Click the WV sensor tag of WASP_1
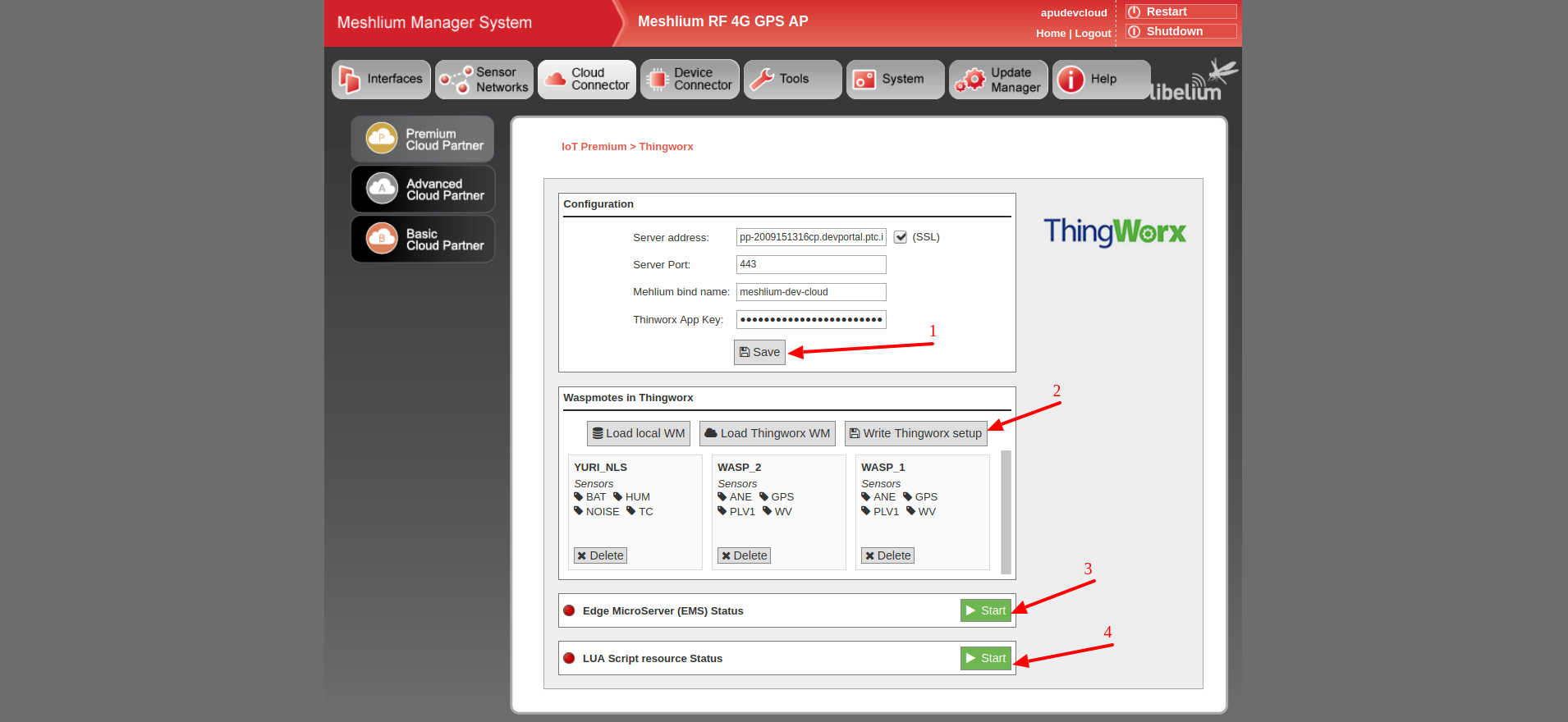 tap(921, 512)
